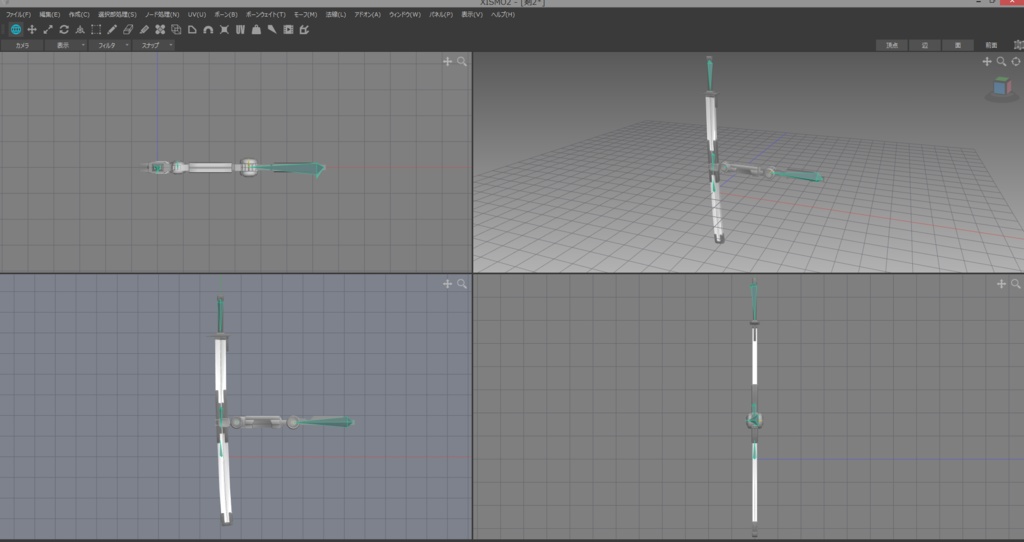Select the eraser tool icon
Image resolution: width=1024 pixels, height=542 pixels.
[128, 29]
